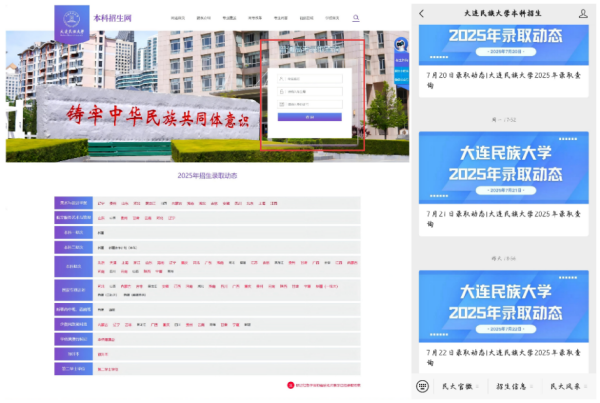Open the 2025年7月21日 录取动态 banner card
This screenshot has width=600, height=403.
click(x=504, y=168)
